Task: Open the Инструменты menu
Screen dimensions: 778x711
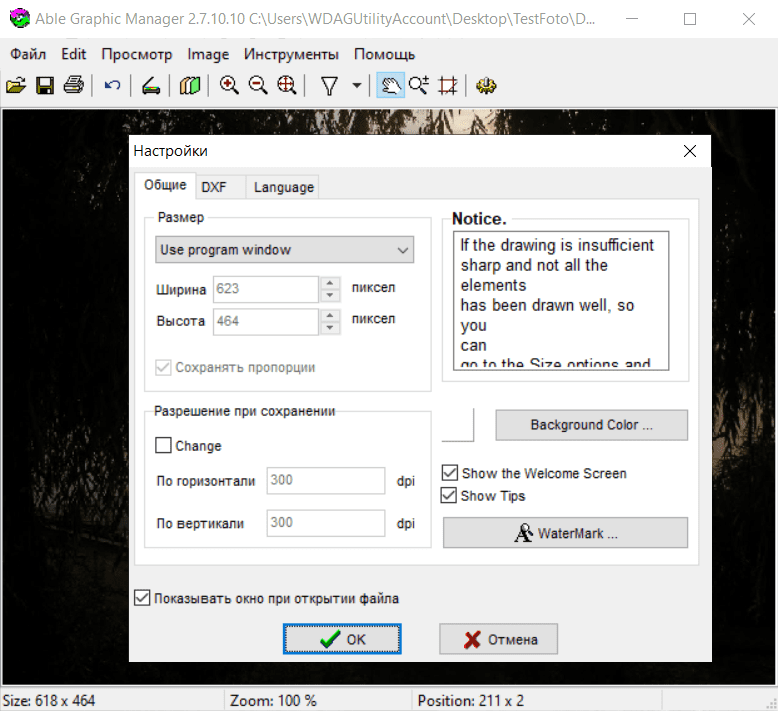Action: (x=291, y=54)
